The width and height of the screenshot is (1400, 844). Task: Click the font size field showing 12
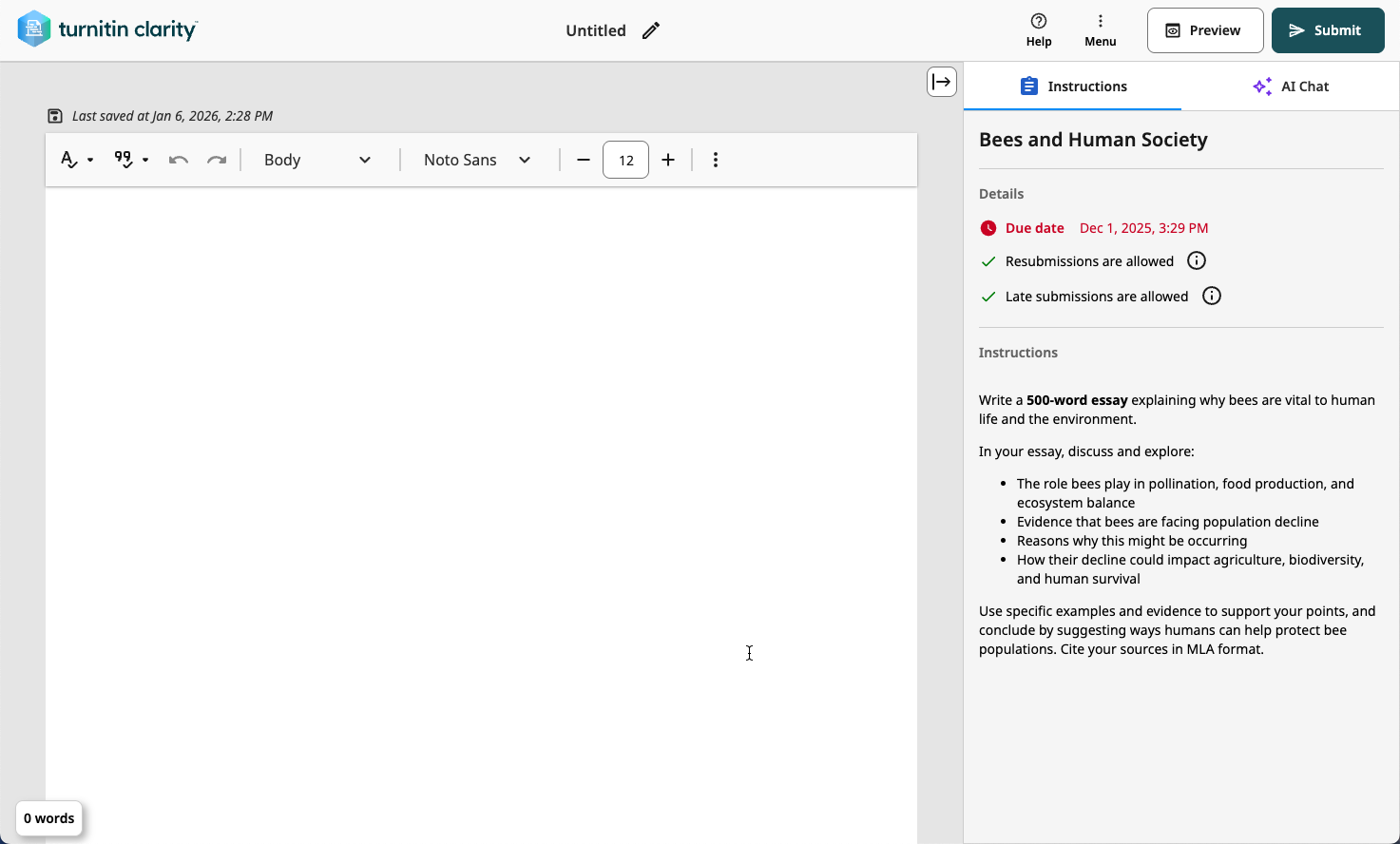point(626,160)
